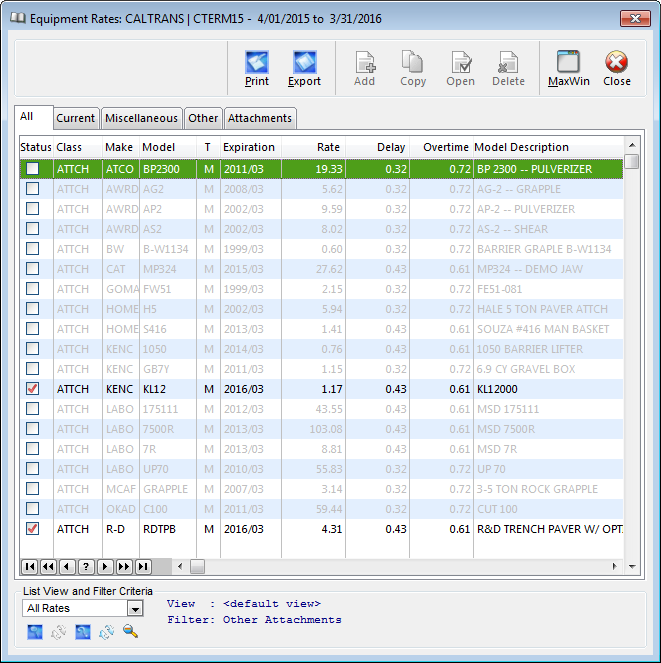Screen dimensions: 661x663
Task: Click the book icon in title bar
Action: 18,18
